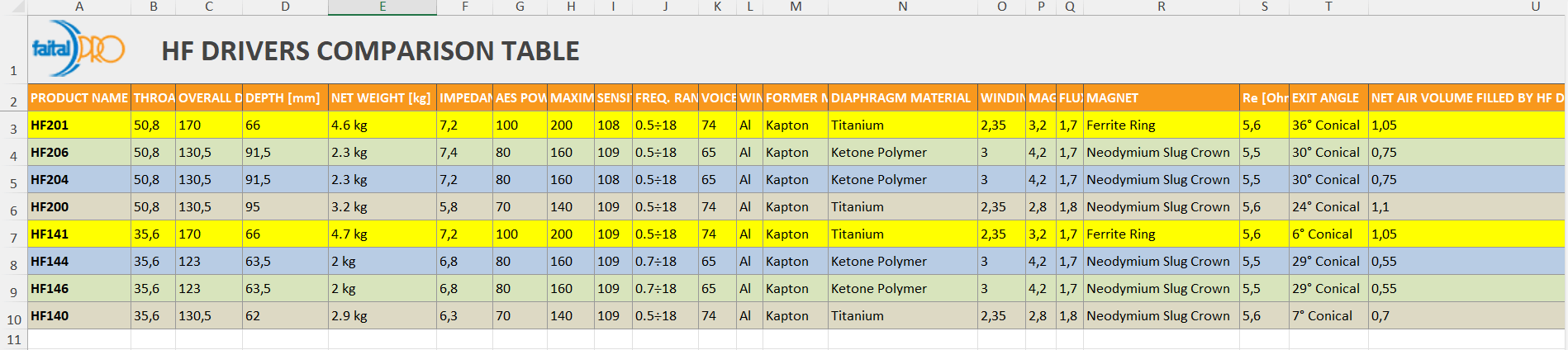Select the 24° Conical exit angle cell

(1328, 207)
